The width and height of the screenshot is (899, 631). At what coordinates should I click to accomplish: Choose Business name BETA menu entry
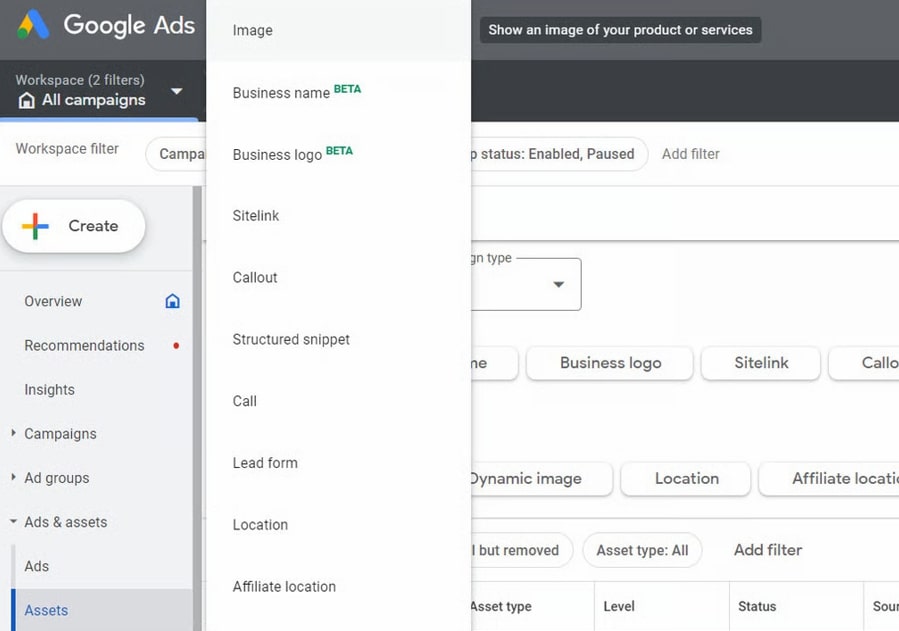click(338, 92)
